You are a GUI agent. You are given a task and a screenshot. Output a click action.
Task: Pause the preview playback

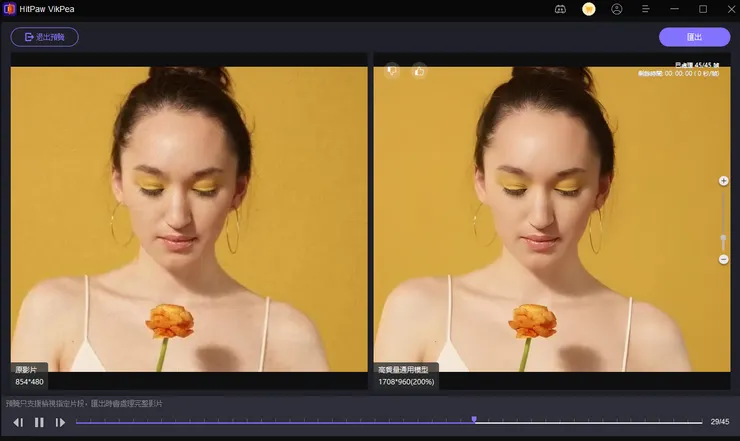pos(39,422)
